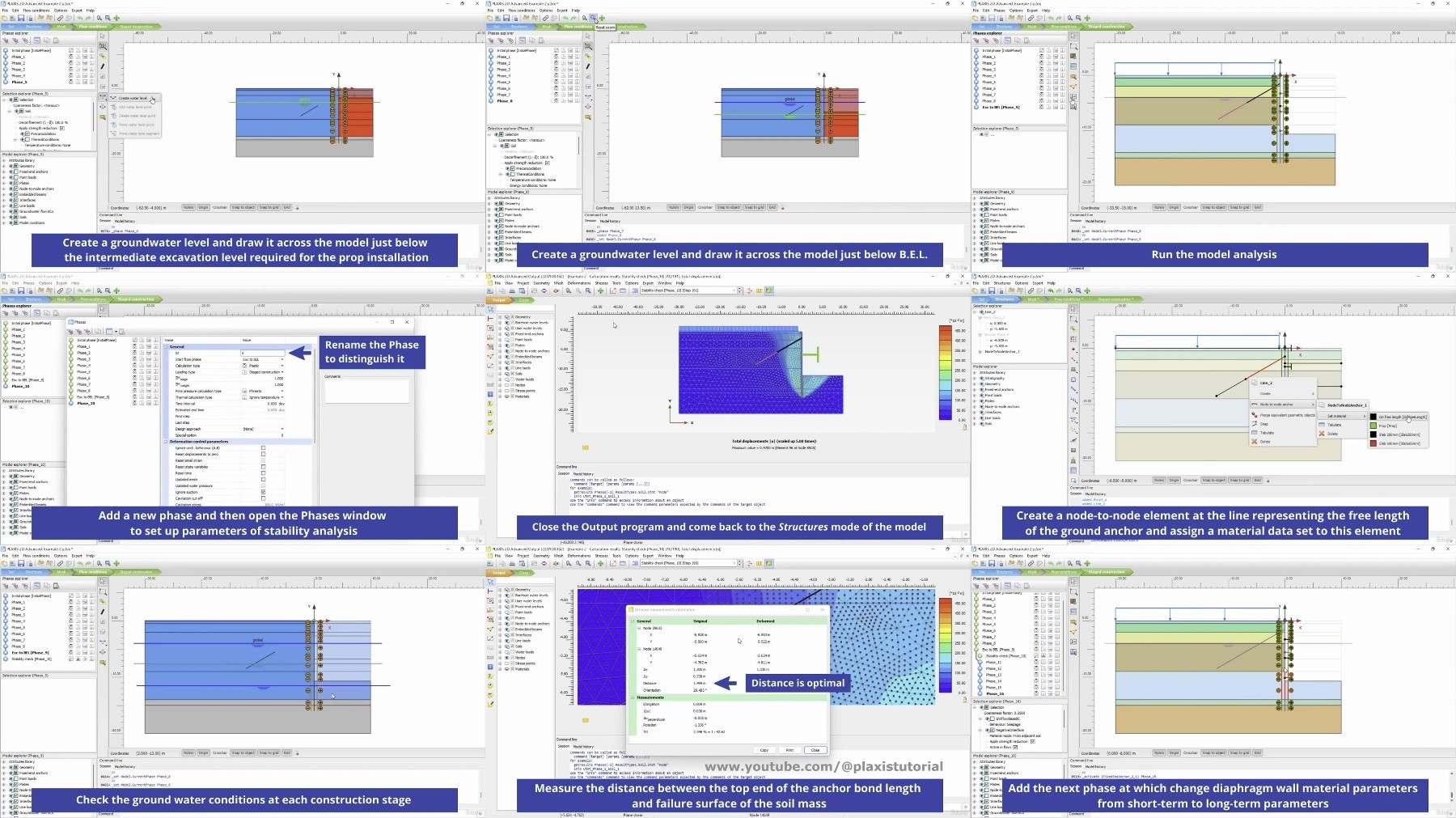This screenshot has width=1456, height=818.
Task: Switch to Flow conditions tab in top-left window
Action: pyautogui.click(x=93, y=27)
